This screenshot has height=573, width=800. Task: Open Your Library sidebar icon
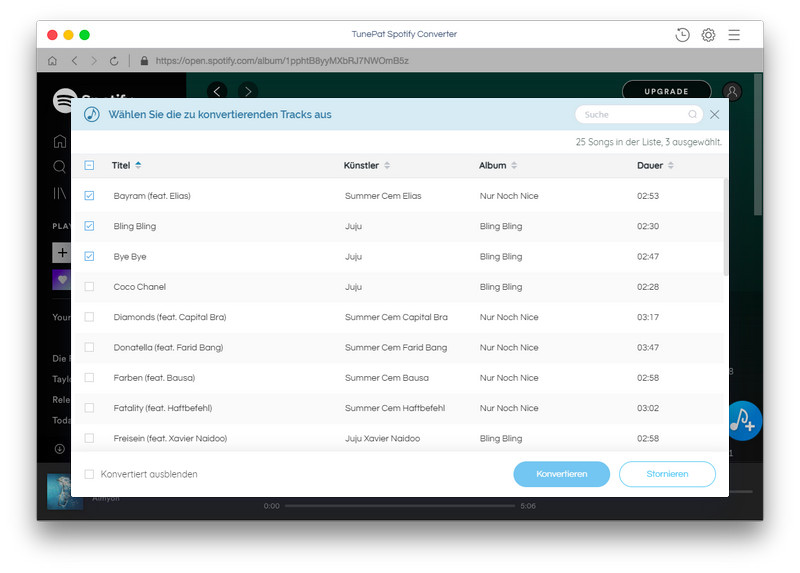[60, 193]
